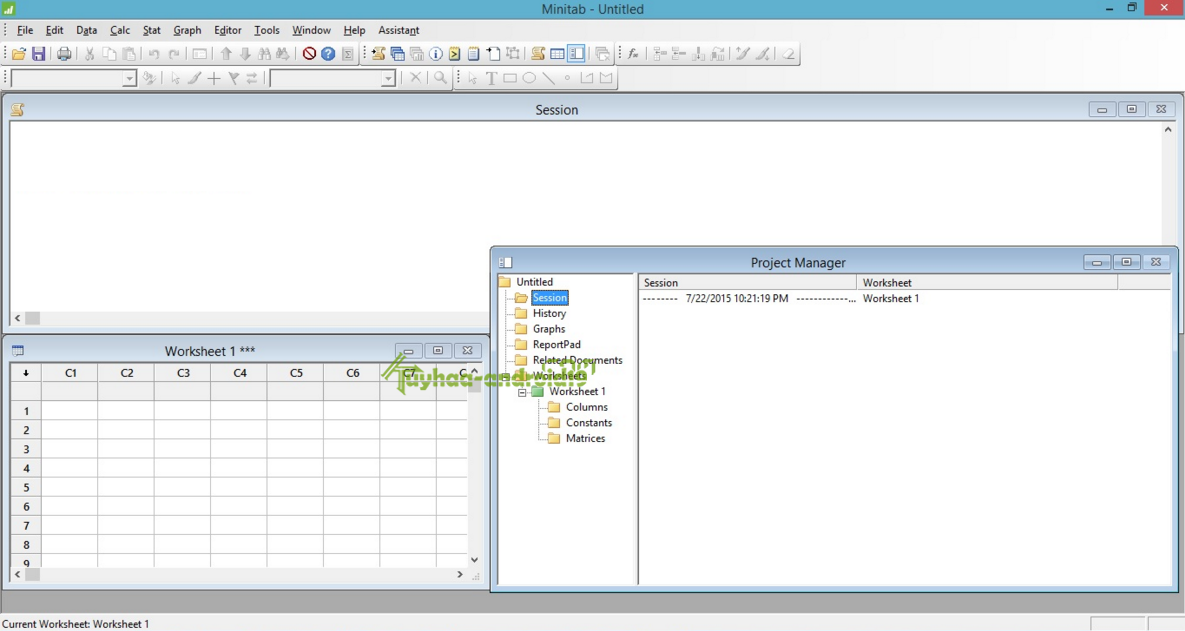Click the Open Project folder icon
The image size is (1185, 631).
(x=18, y=54)
